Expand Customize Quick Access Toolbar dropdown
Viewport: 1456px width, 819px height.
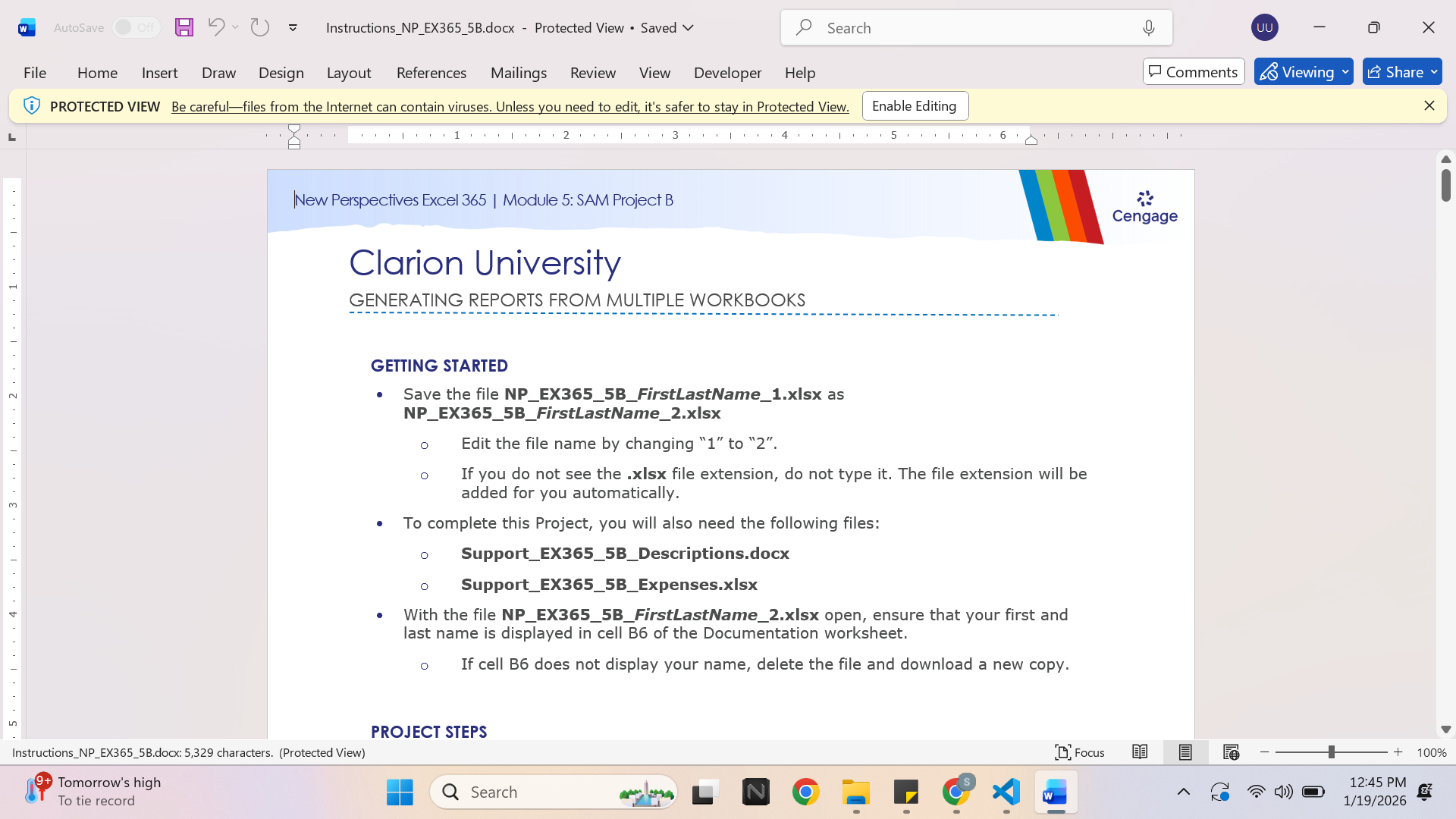293,28
